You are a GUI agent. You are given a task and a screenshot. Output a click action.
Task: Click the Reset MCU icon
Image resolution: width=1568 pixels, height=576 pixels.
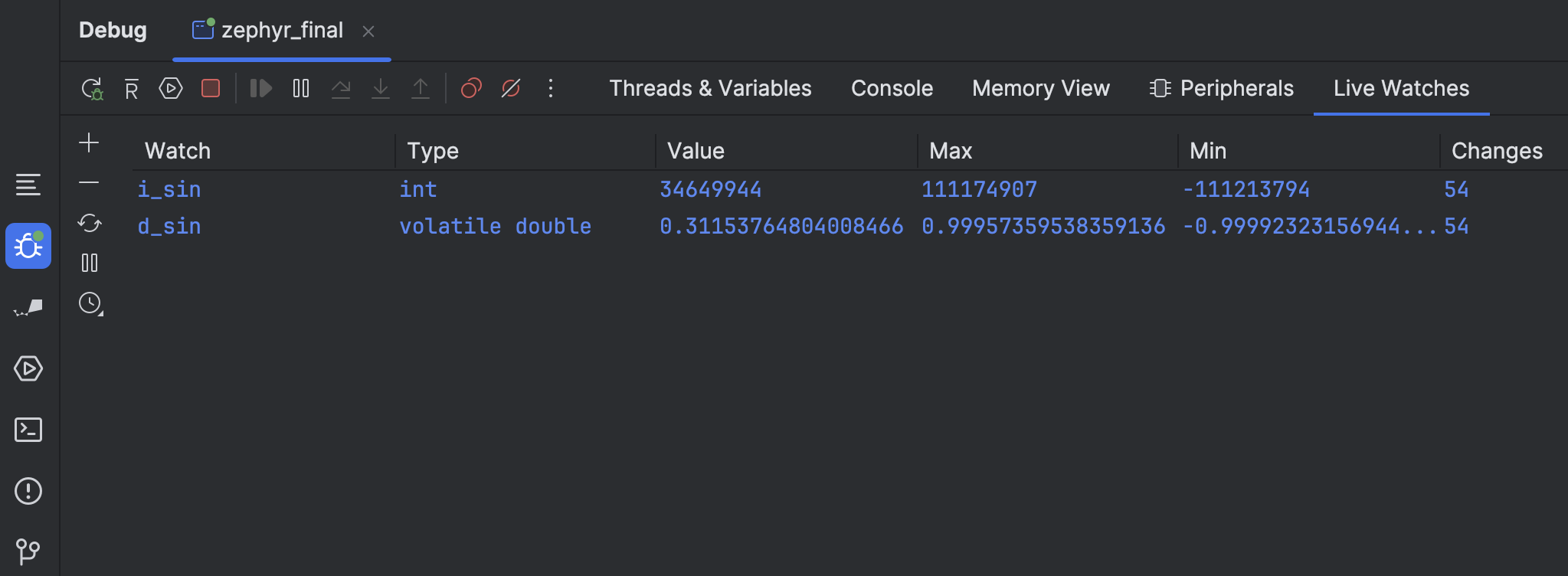132,89
